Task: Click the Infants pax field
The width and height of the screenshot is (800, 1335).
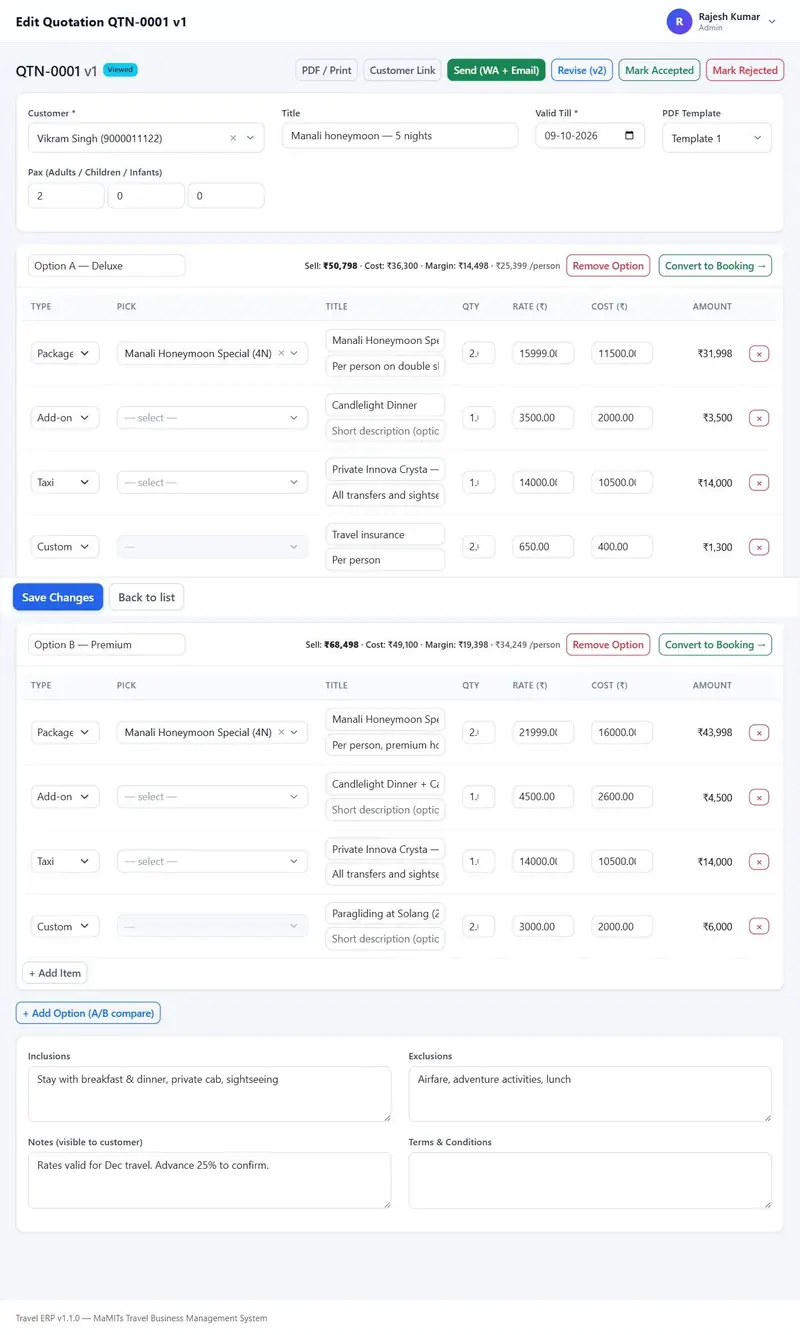Action: 226,196
